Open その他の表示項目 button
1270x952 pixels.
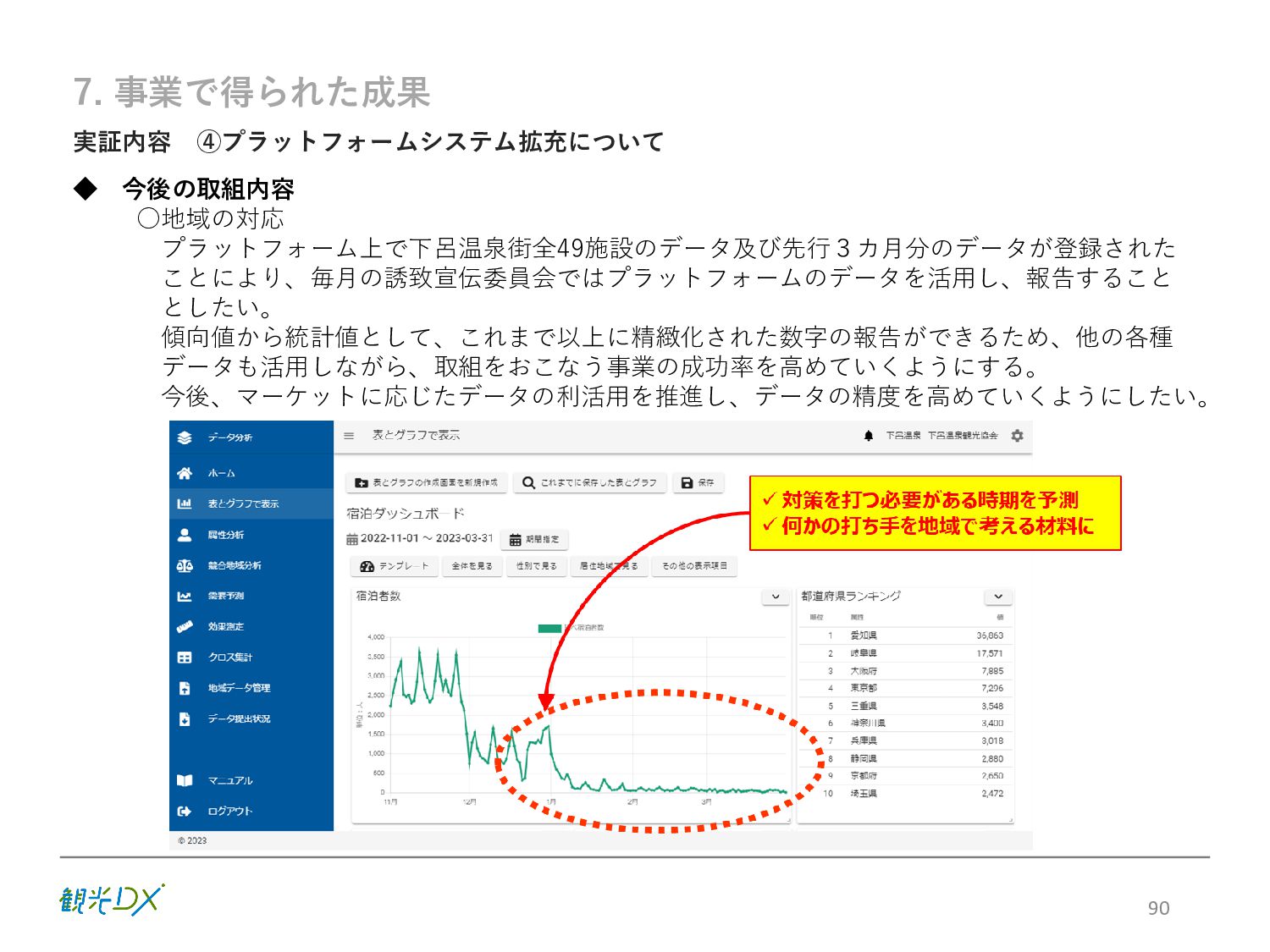pos(694,566)
